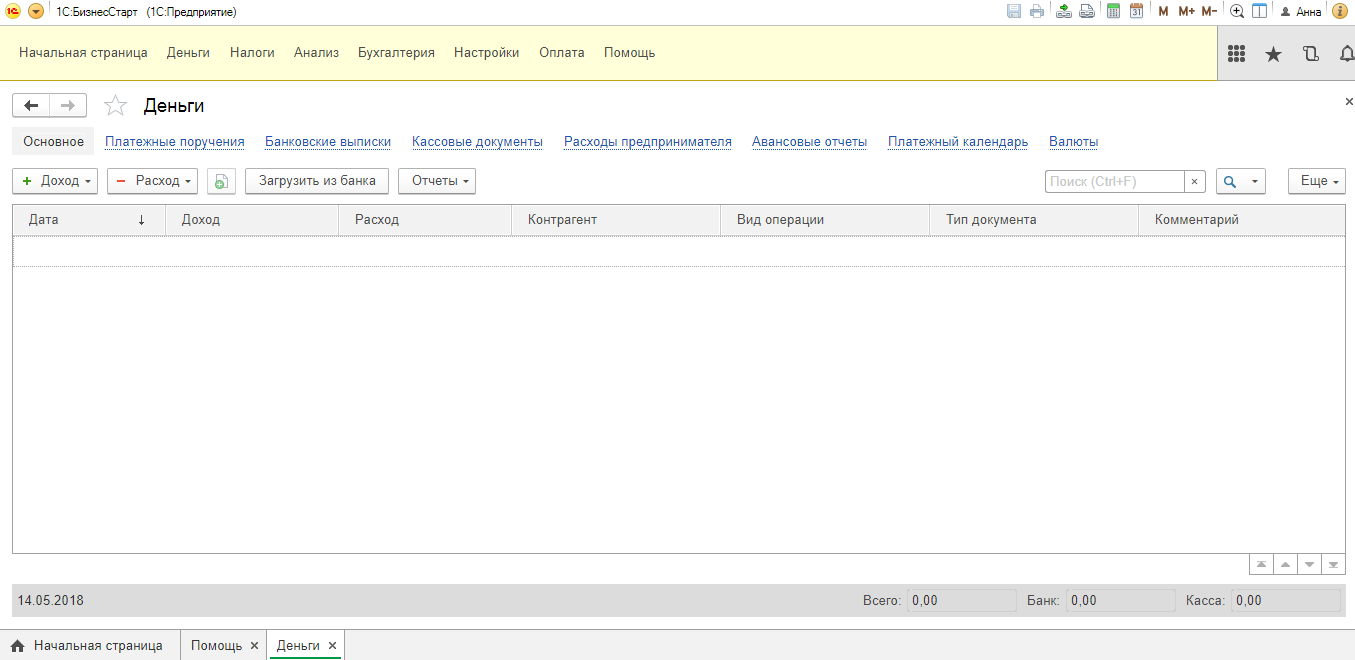Click the zoom magnifier icon

click(1237, 12)
